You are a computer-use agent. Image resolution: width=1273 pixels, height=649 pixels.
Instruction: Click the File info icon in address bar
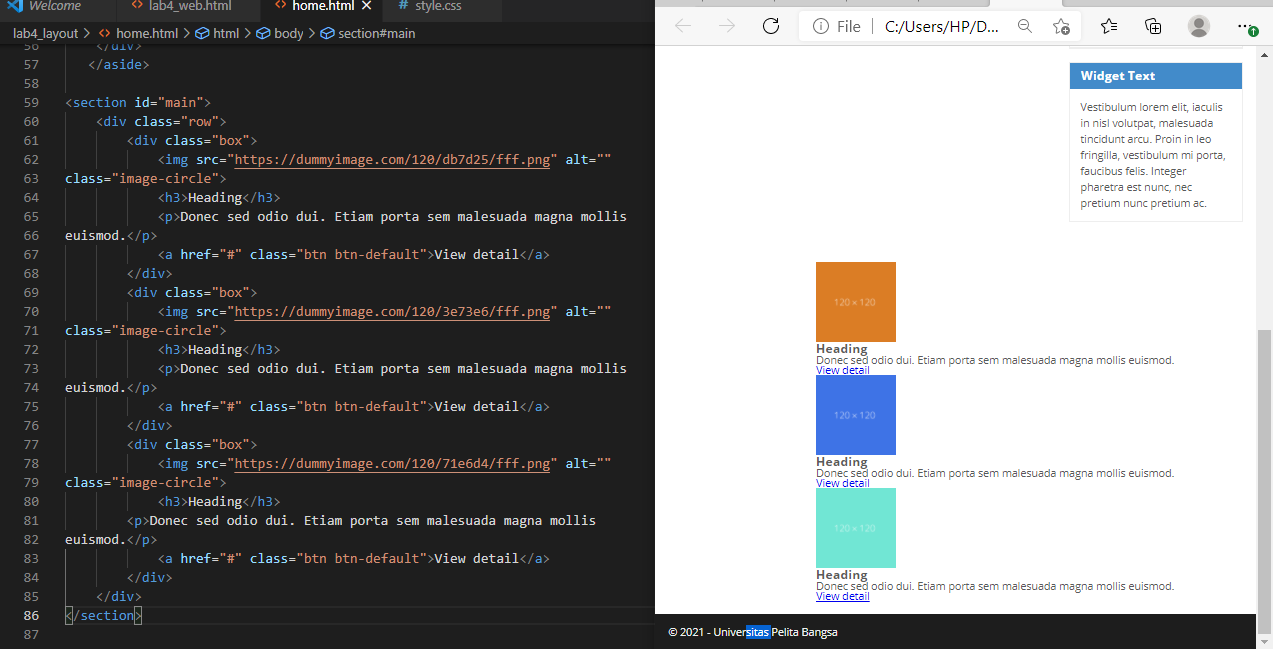(819, 26)
